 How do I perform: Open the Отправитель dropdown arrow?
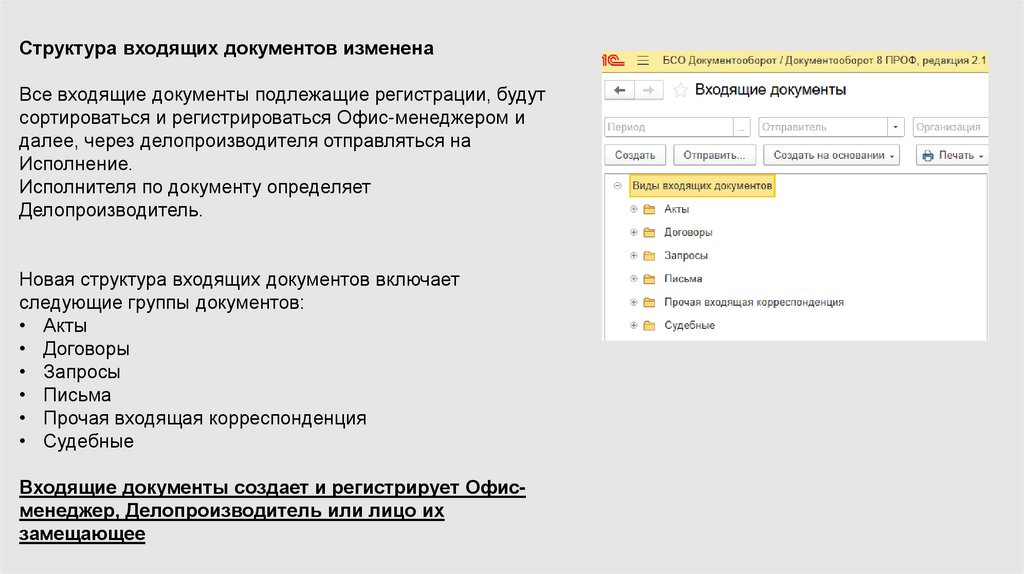[x=895, y=127]
